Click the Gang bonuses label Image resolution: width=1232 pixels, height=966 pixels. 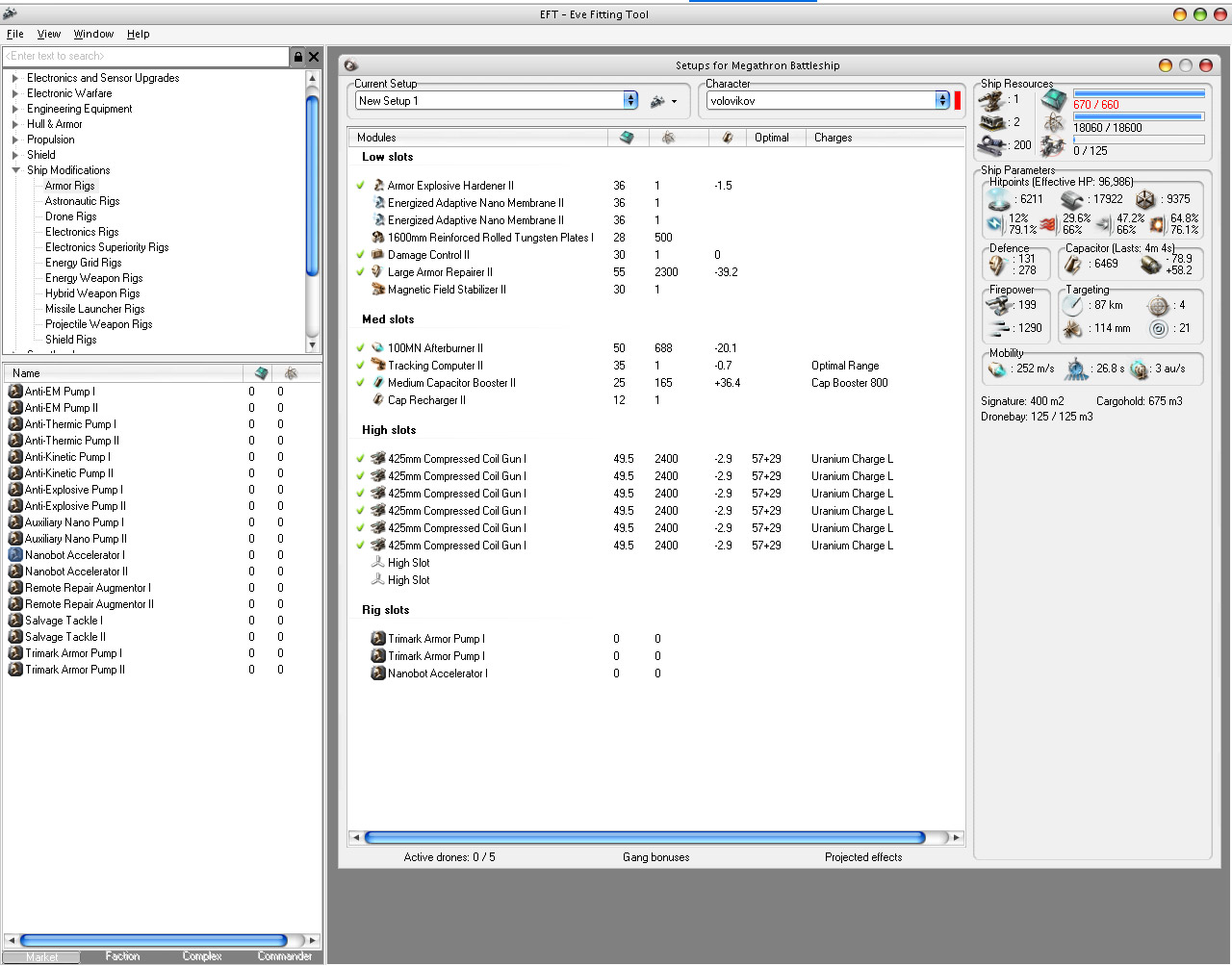[x=655, y=857]
